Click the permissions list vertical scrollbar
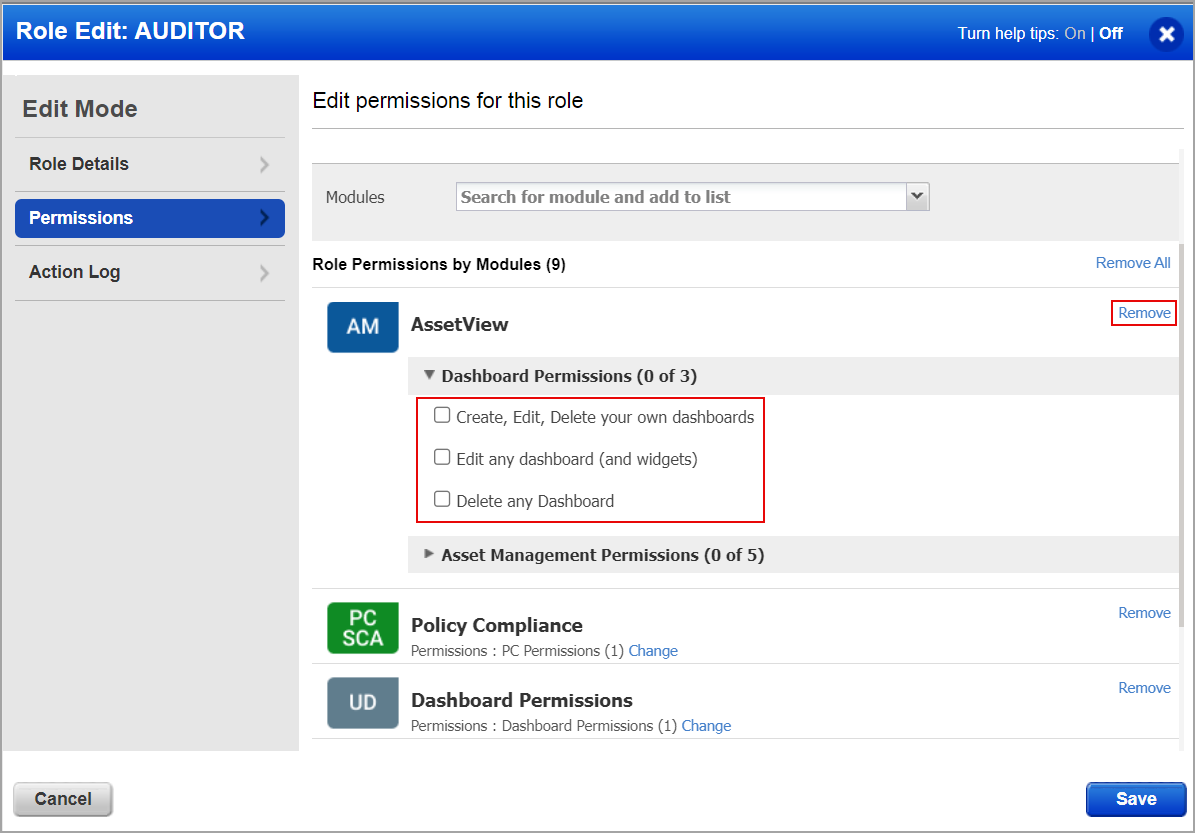 tap(1181, 434)
